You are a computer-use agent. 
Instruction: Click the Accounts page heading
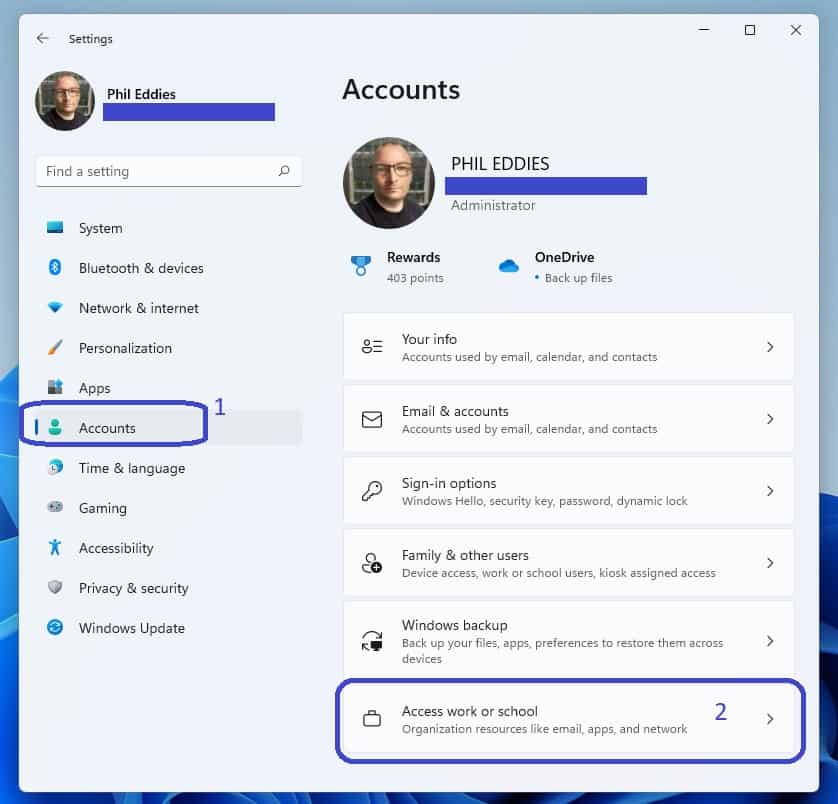tap(401, 89)
